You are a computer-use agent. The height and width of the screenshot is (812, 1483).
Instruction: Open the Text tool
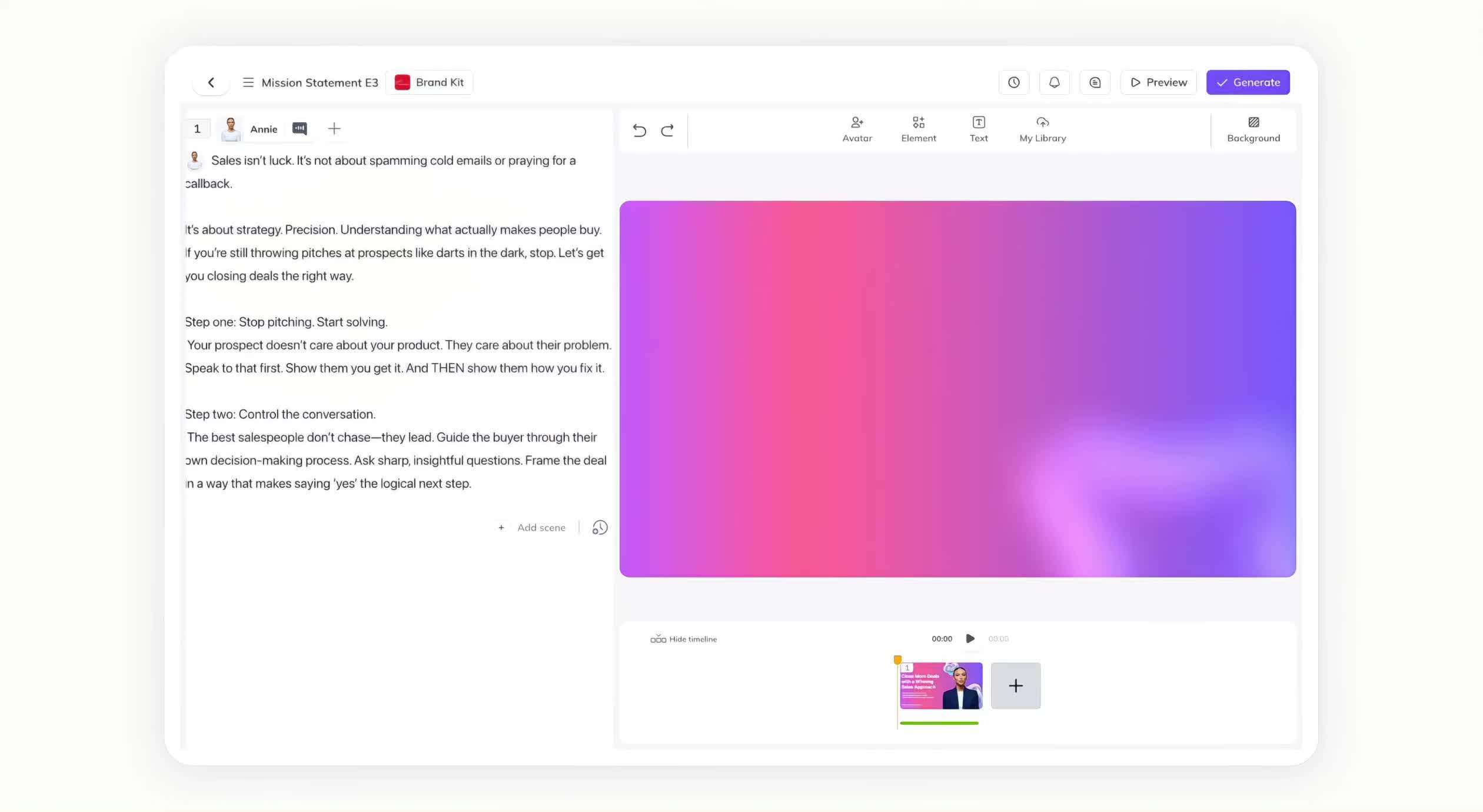coord(979,129)
